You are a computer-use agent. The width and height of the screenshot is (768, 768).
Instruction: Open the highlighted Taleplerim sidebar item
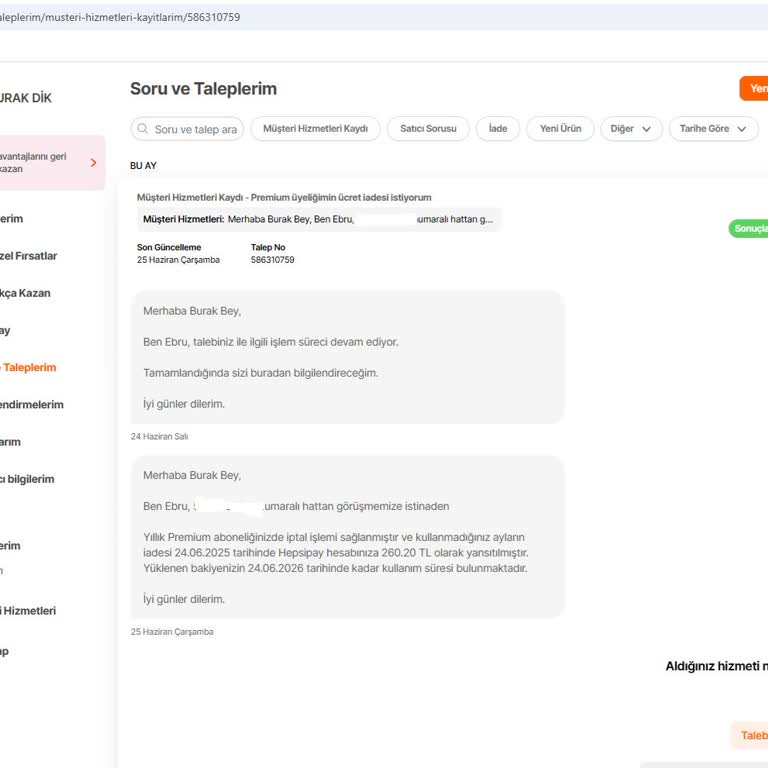(x=30, y=367)
